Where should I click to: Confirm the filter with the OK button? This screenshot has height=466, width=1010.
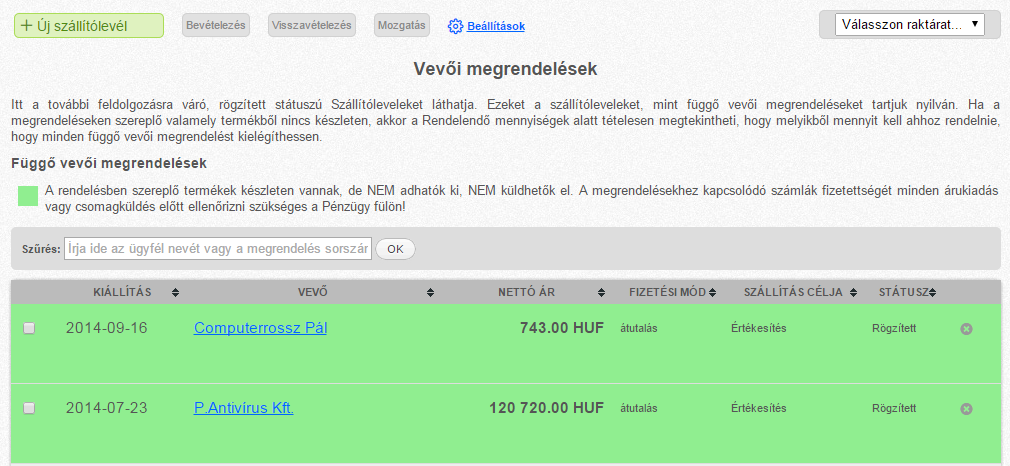point(395,249)
